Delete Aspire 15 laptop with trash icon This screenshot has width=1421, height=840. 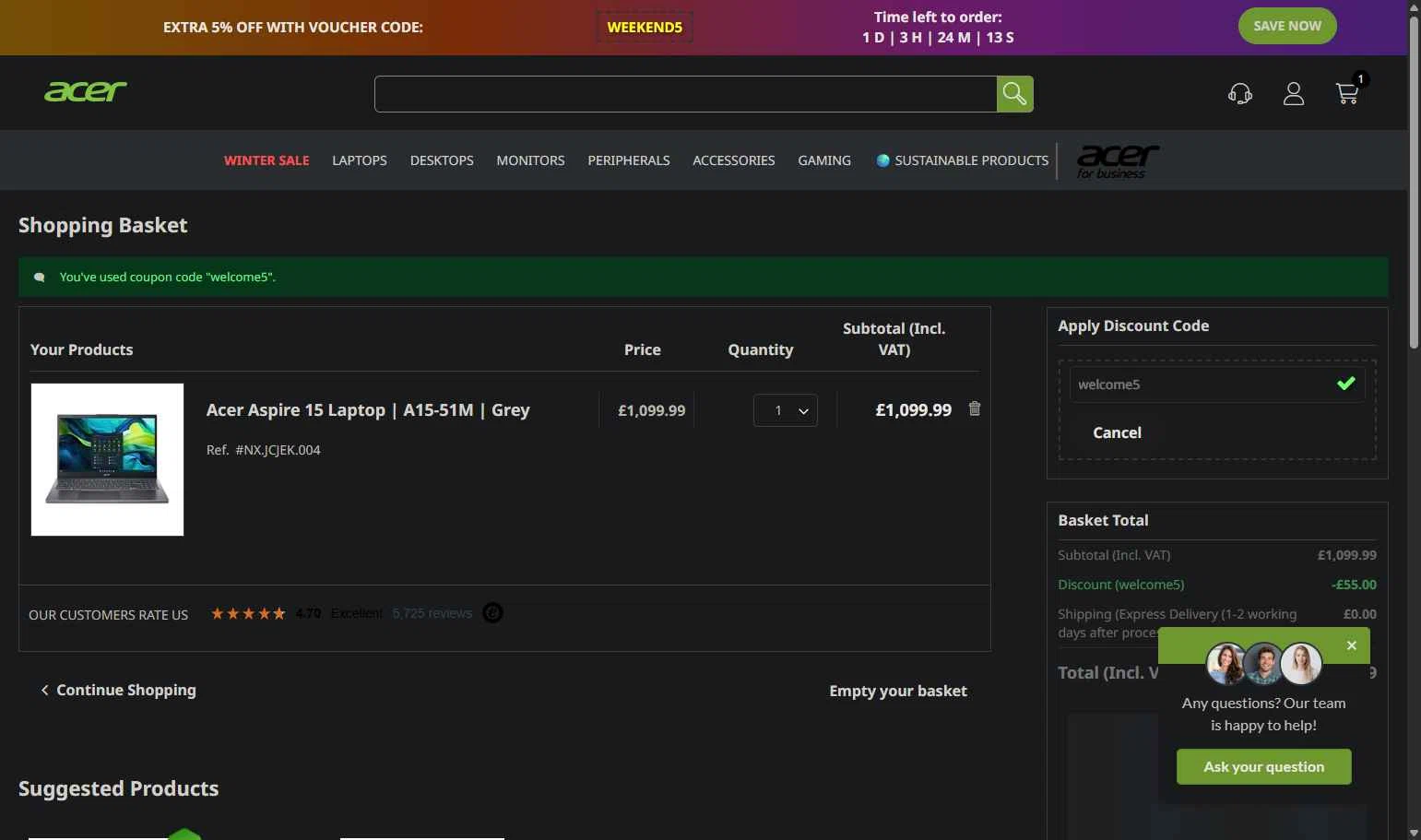975,408
